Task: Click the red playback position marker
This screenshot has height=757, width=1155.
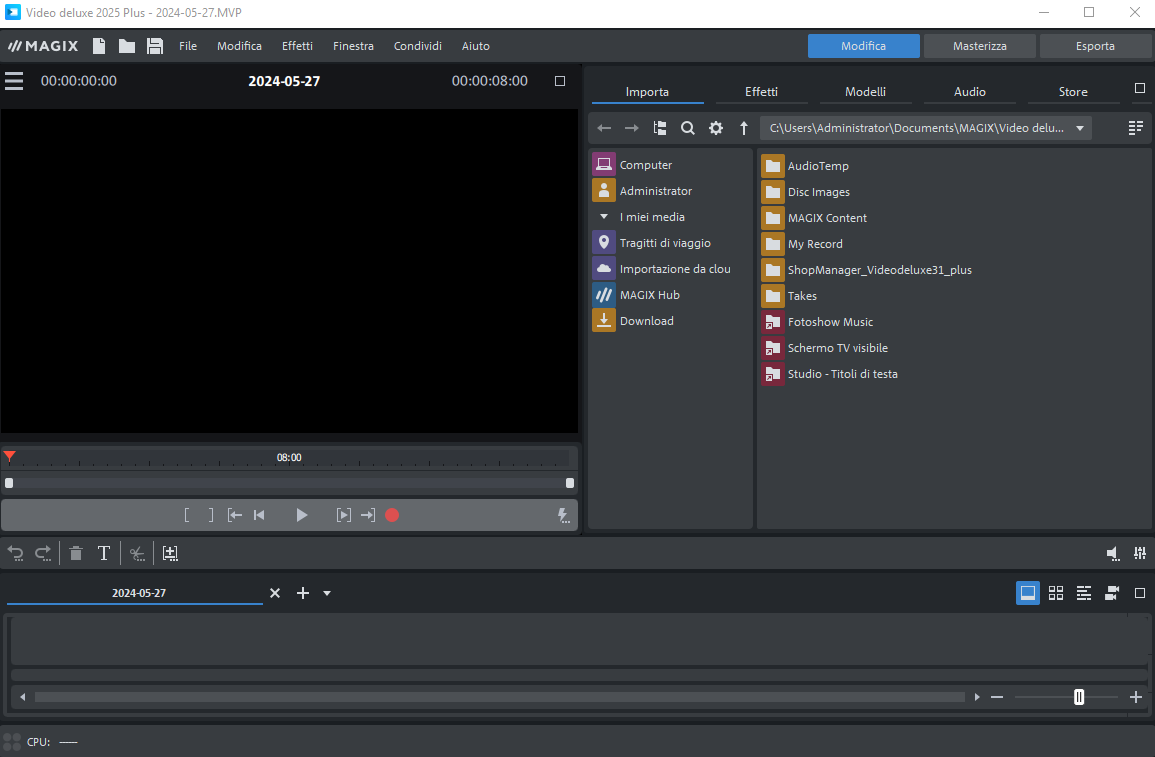Action: (x=10, y=457)
